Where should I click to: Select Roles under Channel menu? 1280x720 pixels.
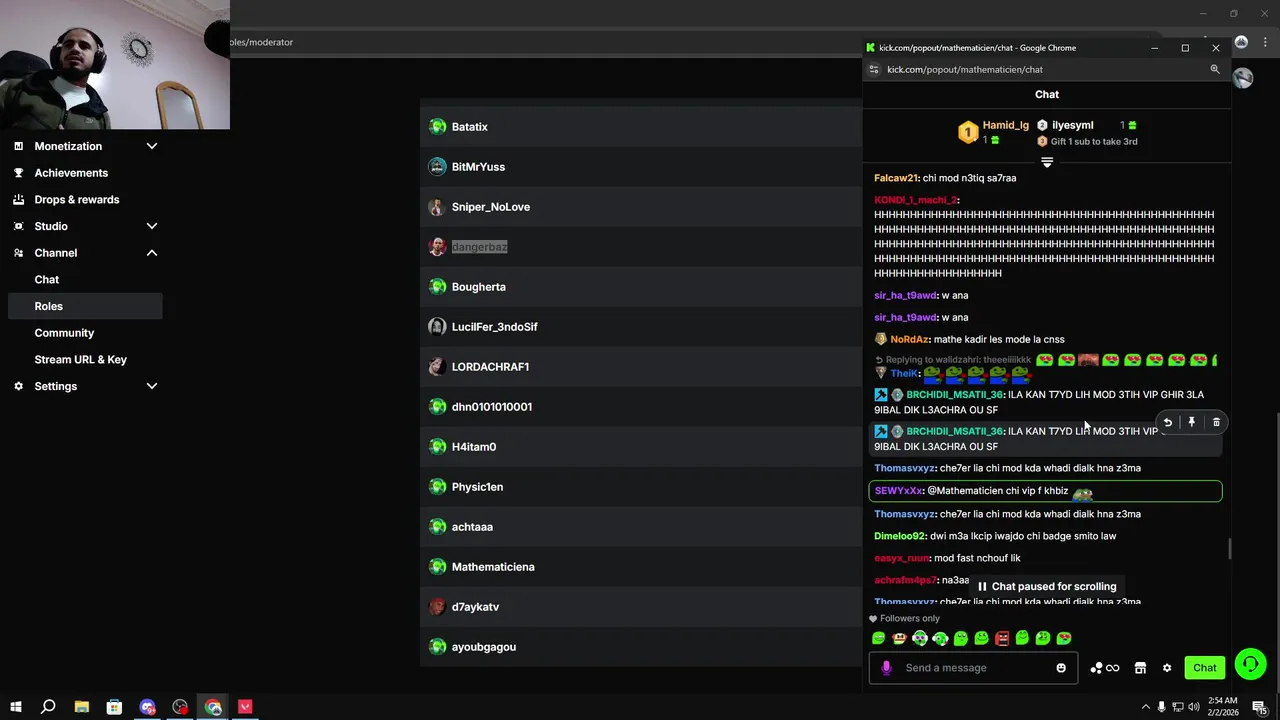(x=85, y=306)
